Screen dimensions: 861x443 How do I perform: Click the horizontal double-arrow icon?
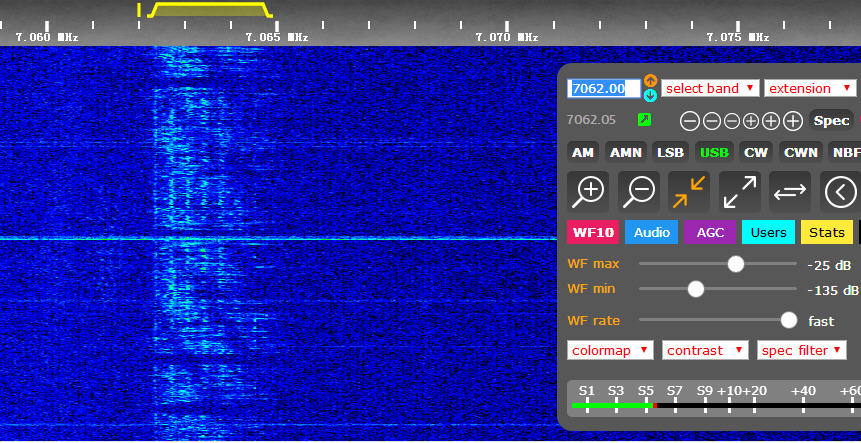(790, 190)
